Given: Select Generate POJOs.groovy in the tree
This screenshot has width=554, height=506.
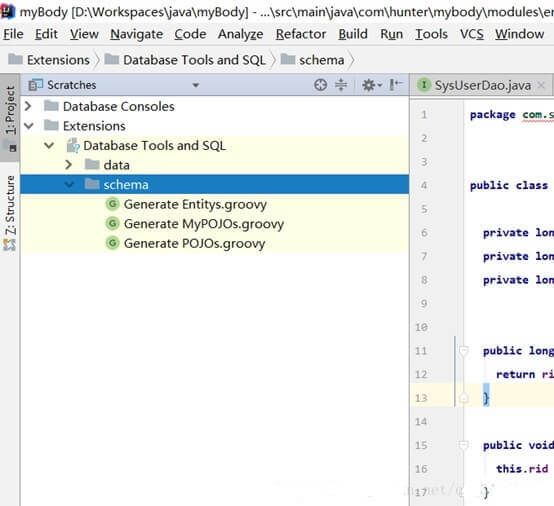Looking at the screenshot, I should [x=195, y=243].
